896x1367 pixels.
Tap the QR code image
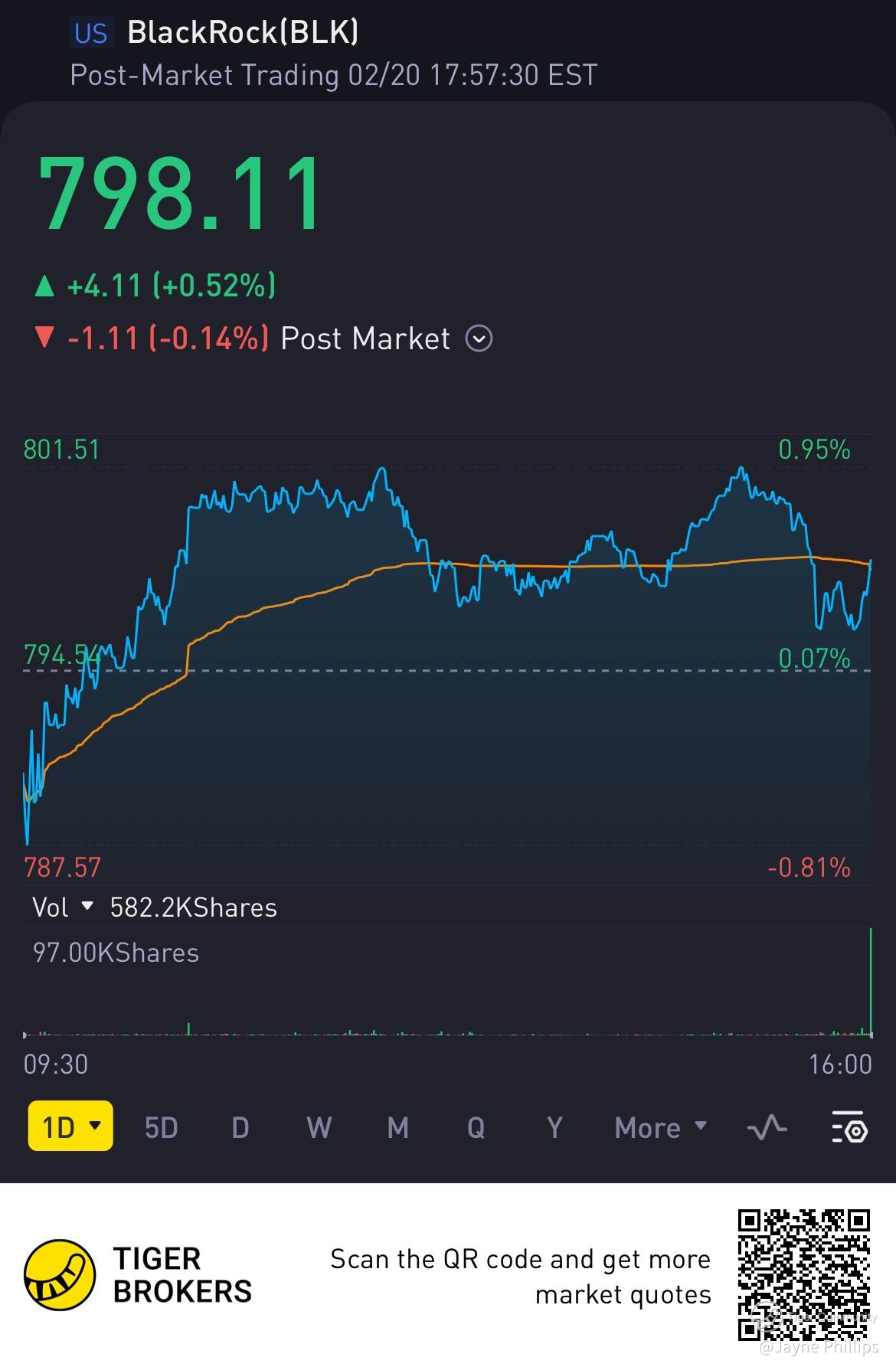pos(804,1275)
